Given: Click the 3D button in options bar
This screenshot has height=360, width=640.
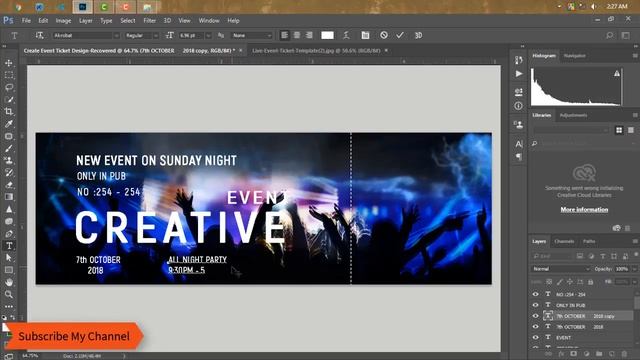Looking at the screenshot, I should (x=418, y=36).
